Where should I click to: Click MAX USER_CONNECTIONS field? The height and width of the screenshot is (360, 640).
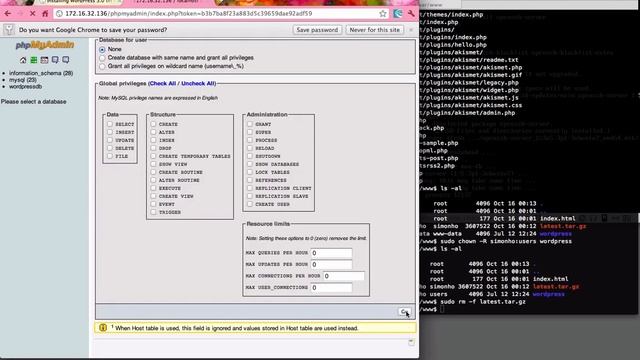(331, 288)
